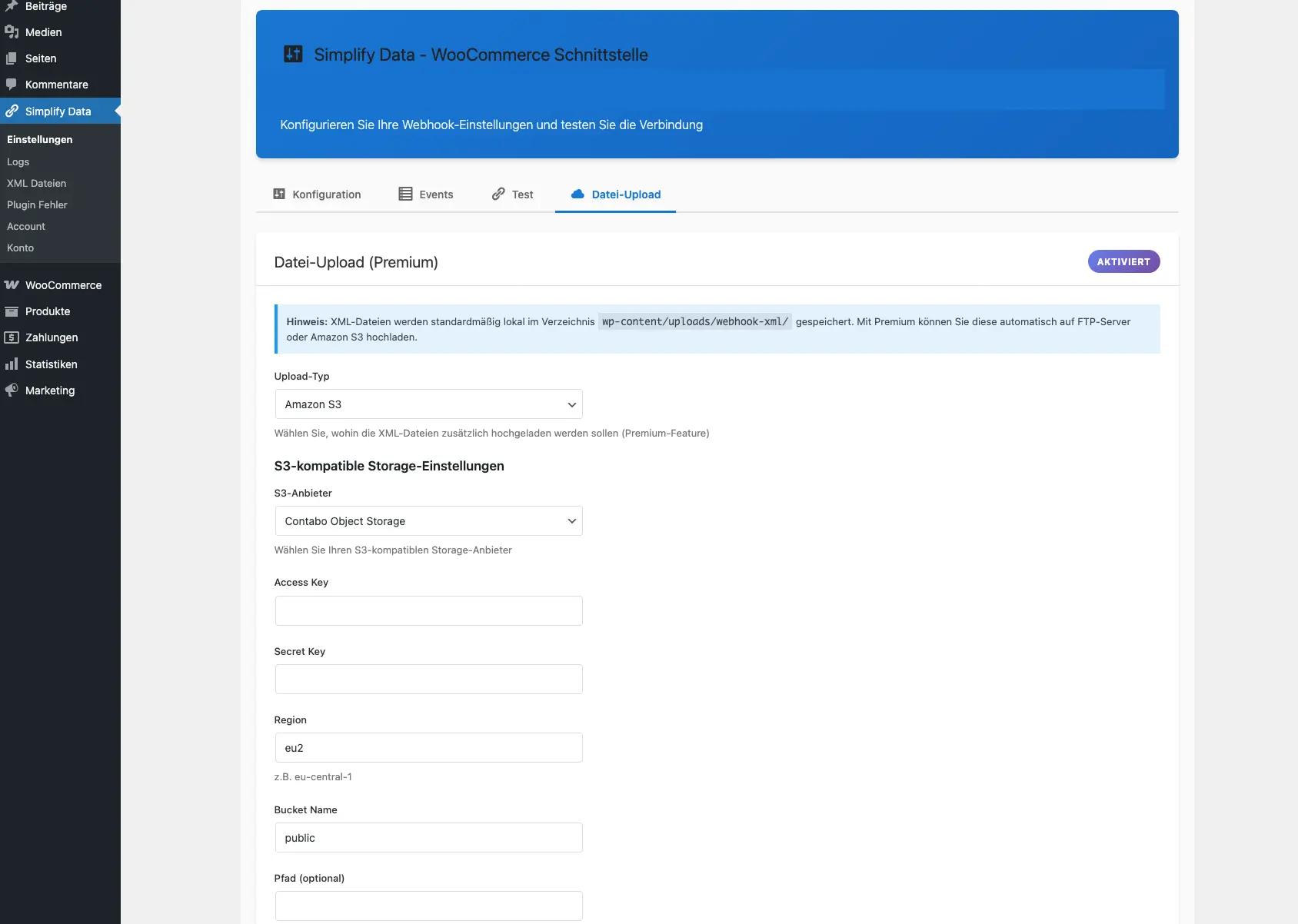Click the Region field containing eu2
The height and width of the screenshot is (924, 1298).
428,748
